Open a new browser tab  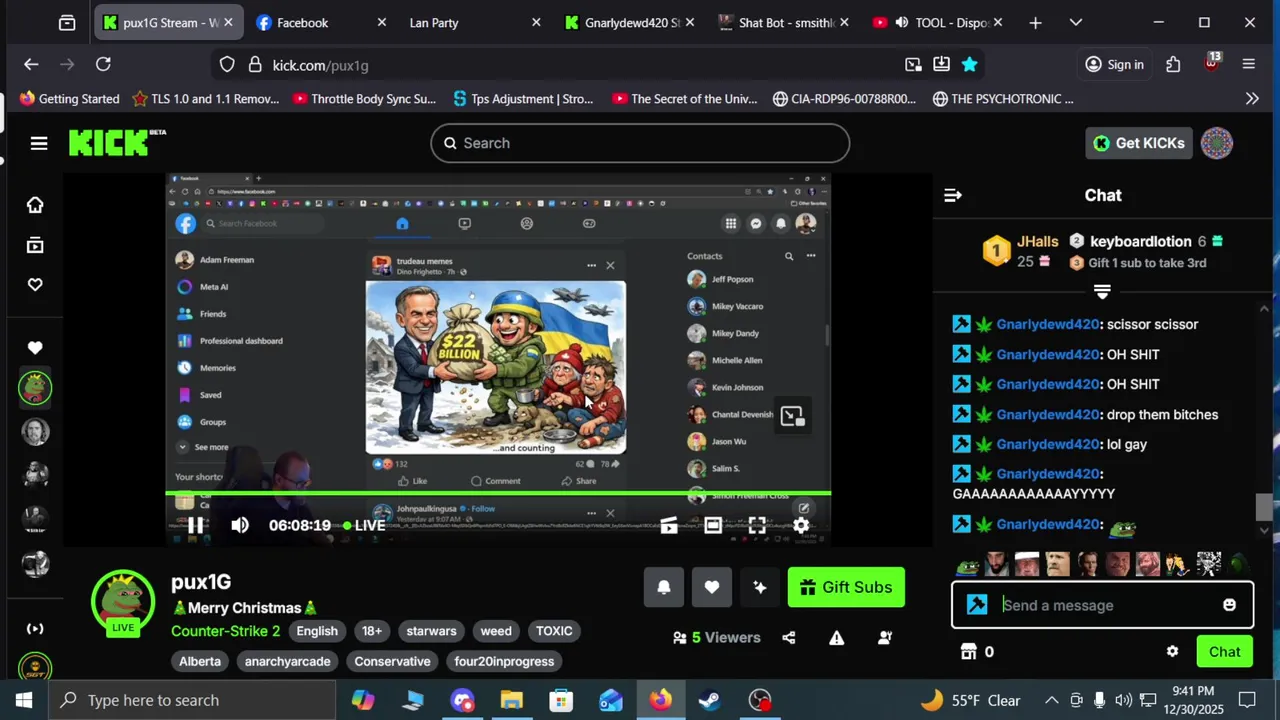coord(1035,22)
